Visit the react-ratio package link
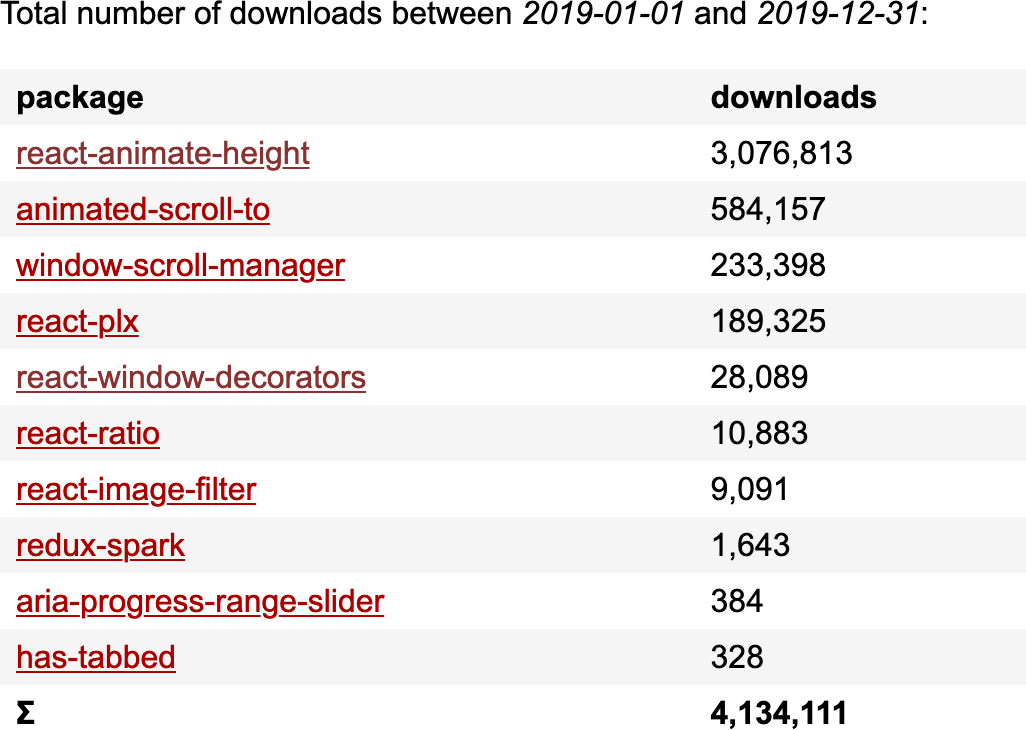This screenshot has width=1026, height=730. [x=88, y=434]
